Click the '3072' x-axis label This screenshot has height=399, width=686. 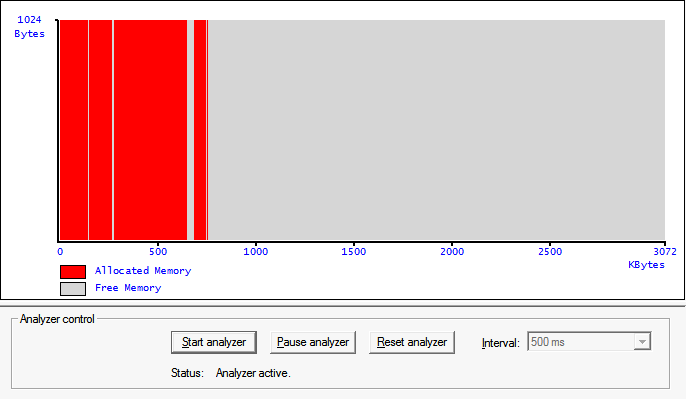[665, 252]
